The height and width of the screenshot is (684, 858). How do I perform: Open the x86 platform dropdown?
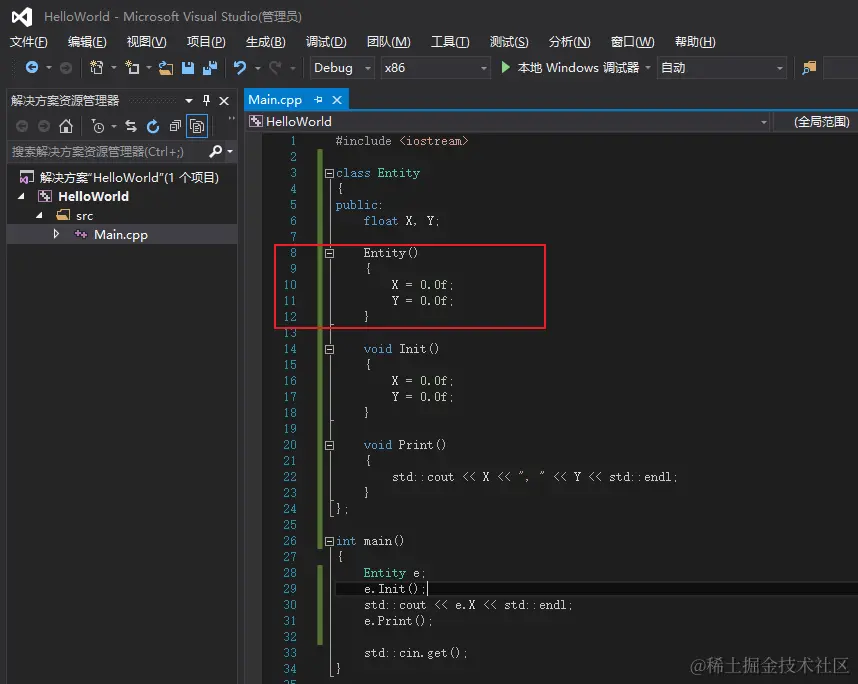[x=435, y=68]
